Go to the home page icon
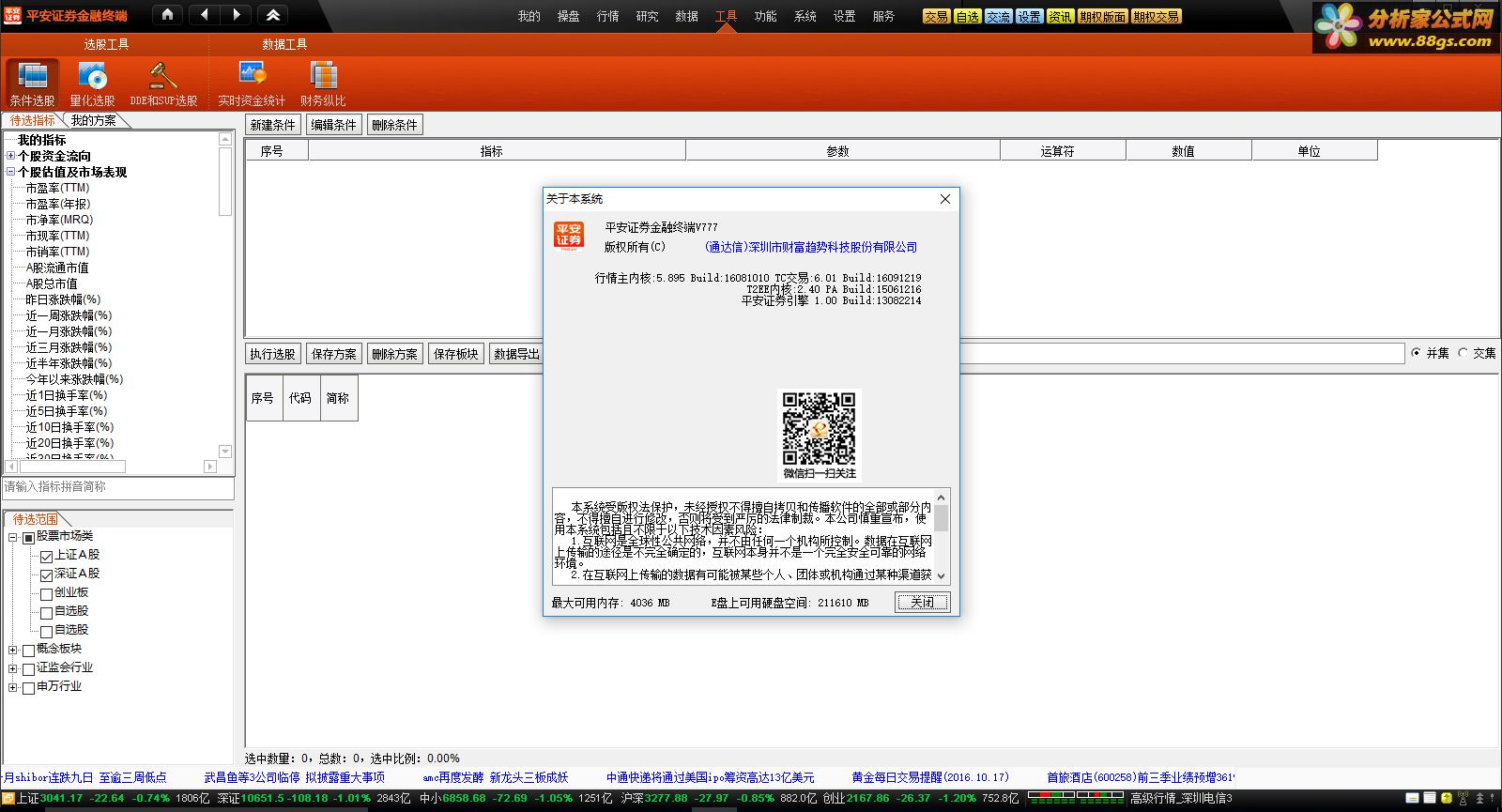The image size is (1502, 812). [167, 15]
